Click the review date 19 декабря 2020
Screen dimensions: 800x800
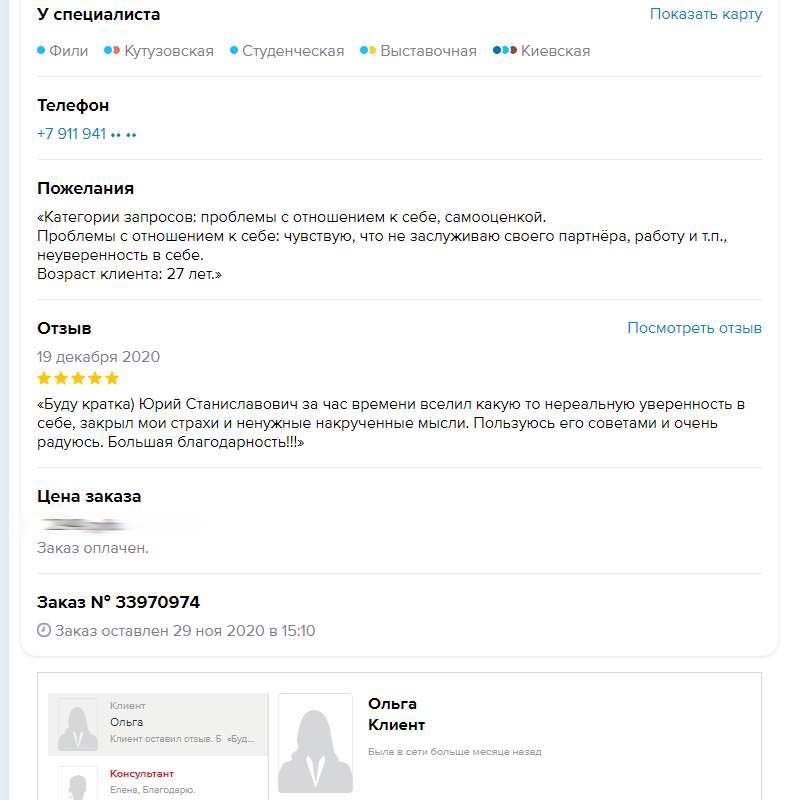98,357
